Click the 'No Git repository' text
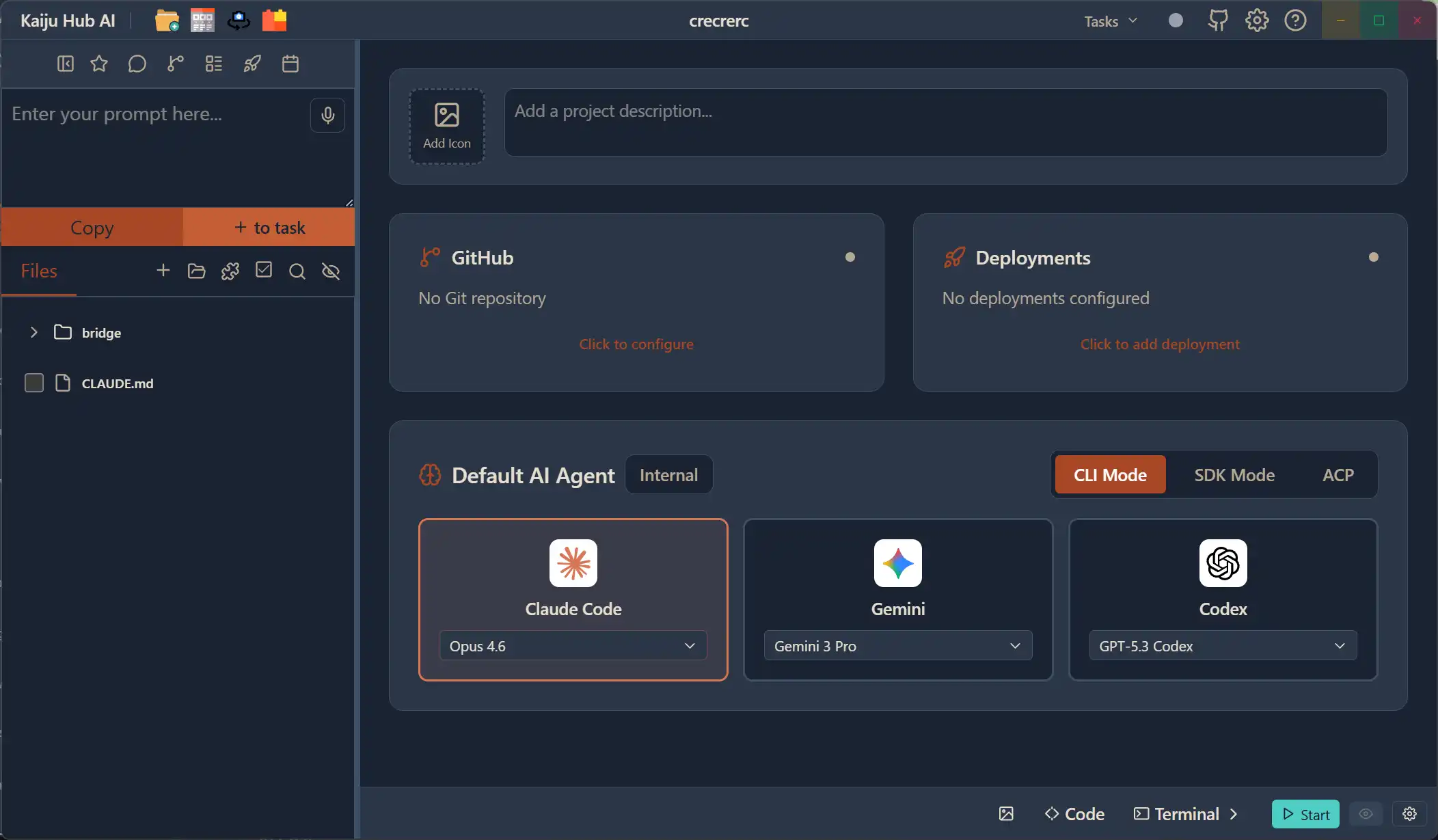Viewport: 1438px width, 840px height. pos(483,298)
